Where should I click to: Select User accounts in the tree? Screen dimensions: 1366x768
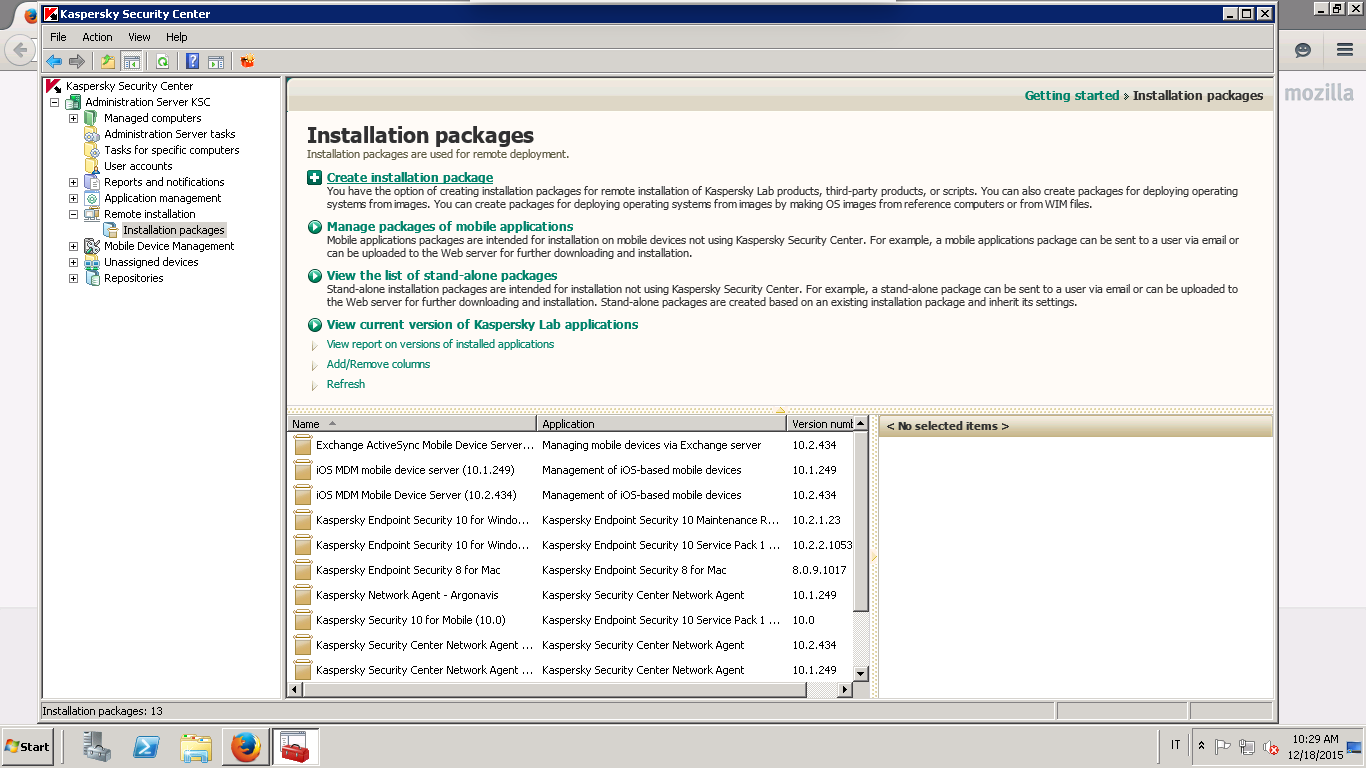point(138,166)
